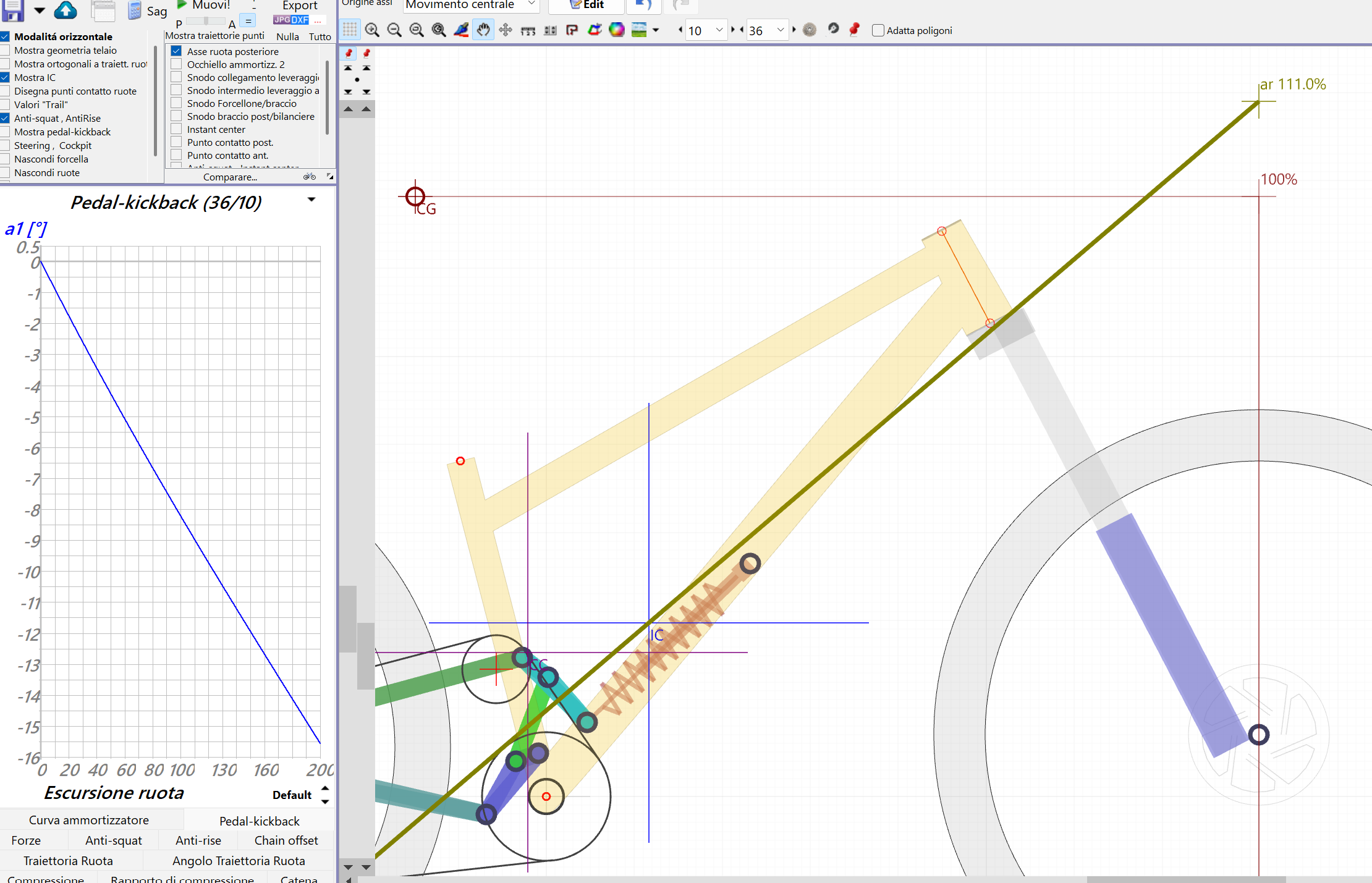Click the four-arrow move tool icon

coord(506,30)
